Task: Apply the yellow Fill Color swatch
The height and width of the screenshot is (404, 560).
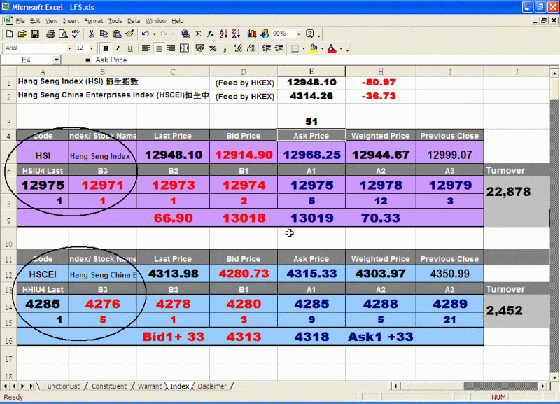Action: [314, 48]
